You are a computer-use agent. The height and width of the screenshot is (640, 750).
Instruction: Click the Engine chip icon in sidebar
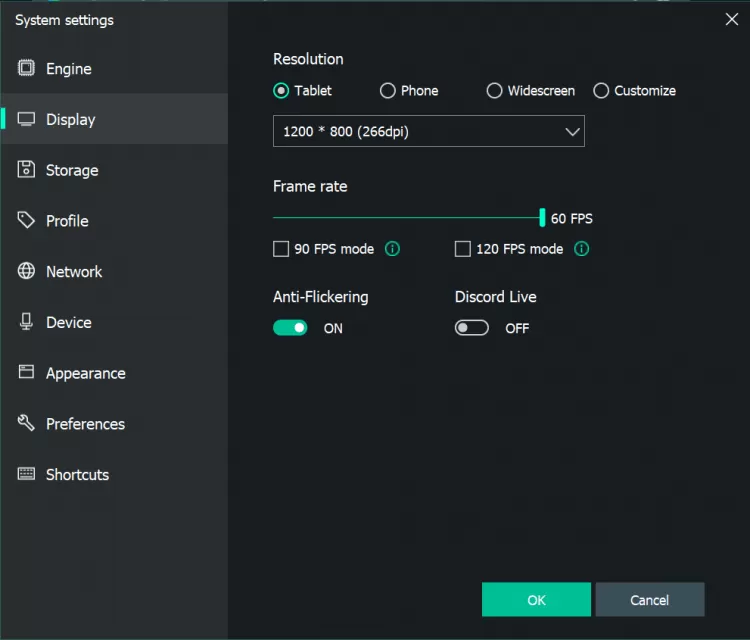[x=26, y=68]
